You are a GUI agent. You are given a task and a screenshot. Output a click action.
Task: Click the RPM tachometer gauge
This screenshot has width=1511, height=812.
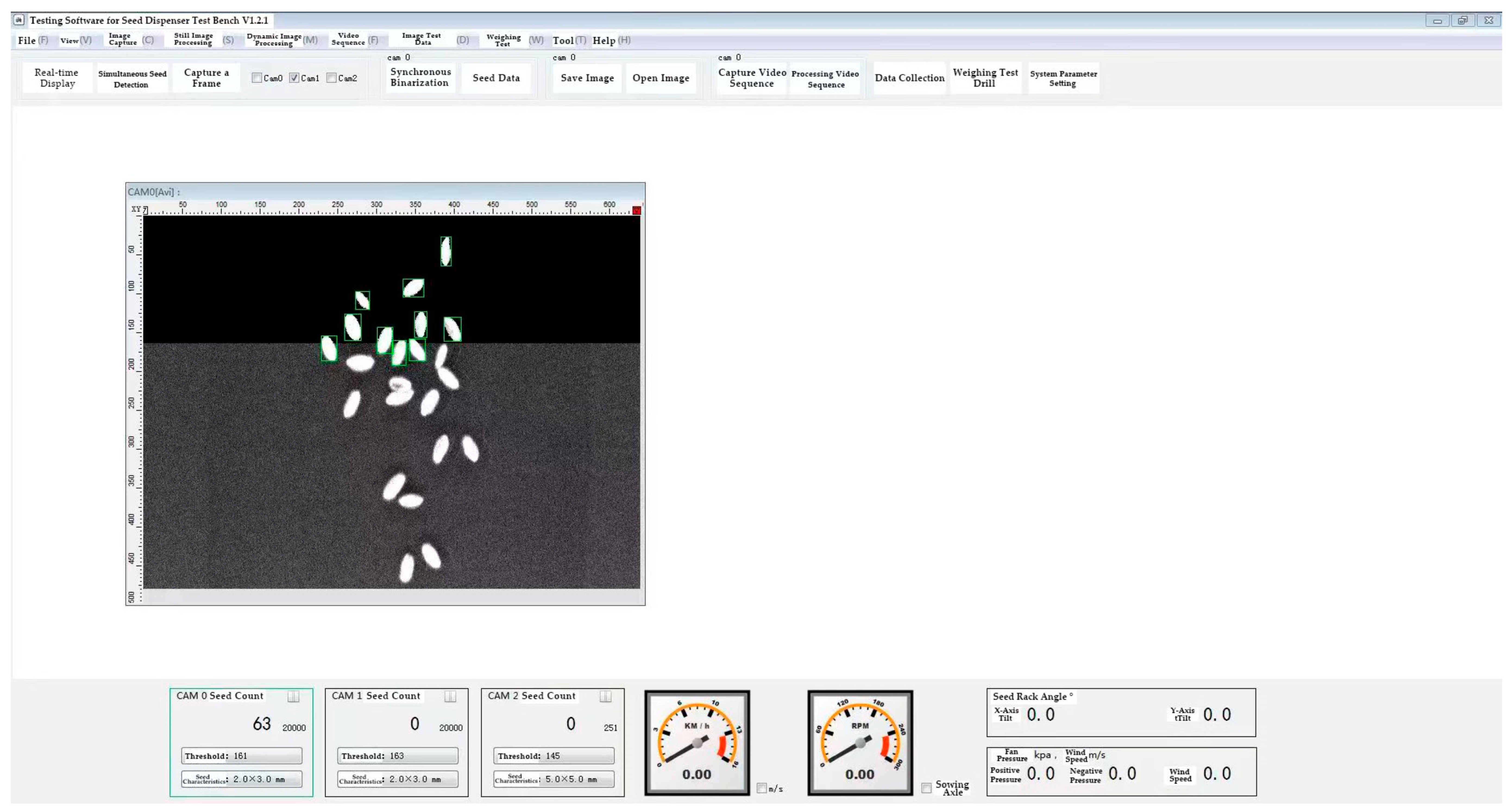tap(860, 742)
